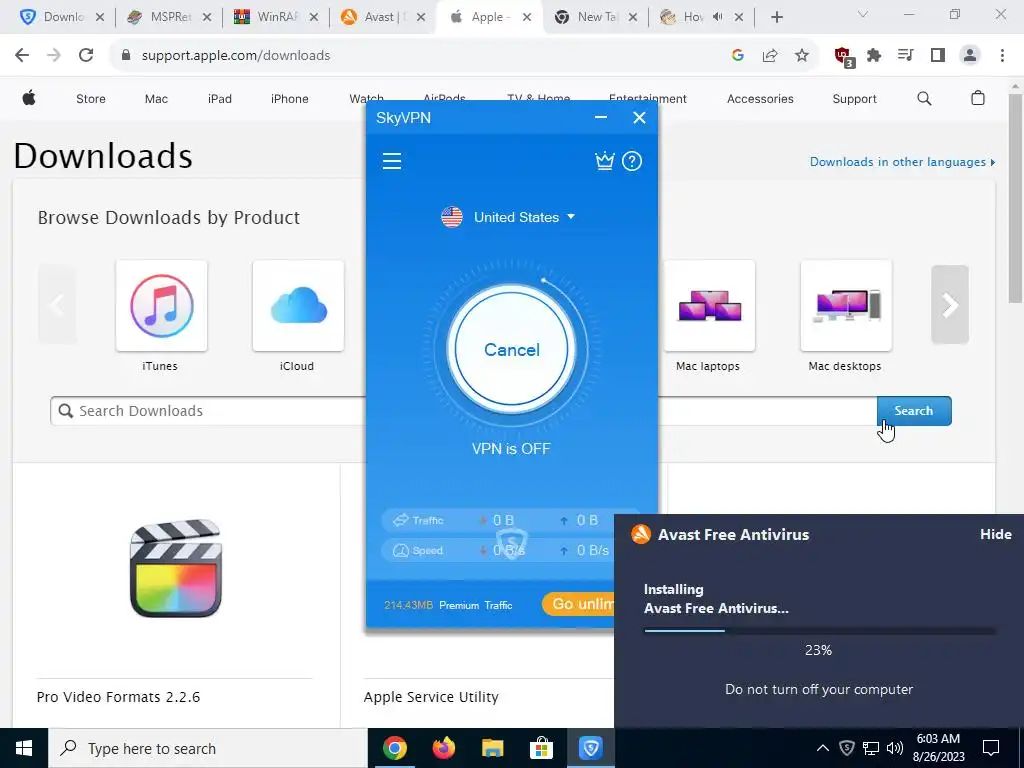The width and height of the screenshot is (1024, 768).
Task: Launch Firefox from the taskbar
Action: pyautogui.click(x=444, y=748)
